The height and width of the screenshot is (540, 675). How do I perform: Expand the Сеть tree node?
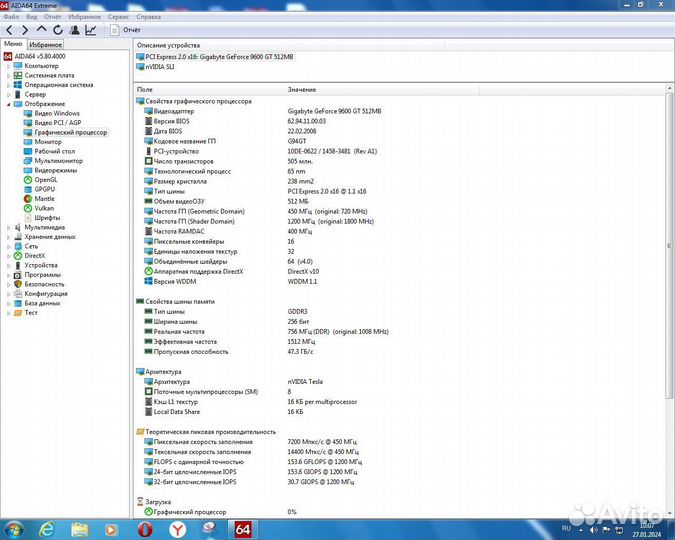(x=8, y=246)
